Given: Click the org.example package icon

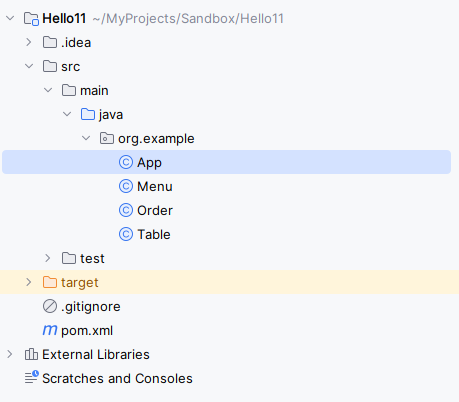Looking at the screenshot, I should 107,138.
